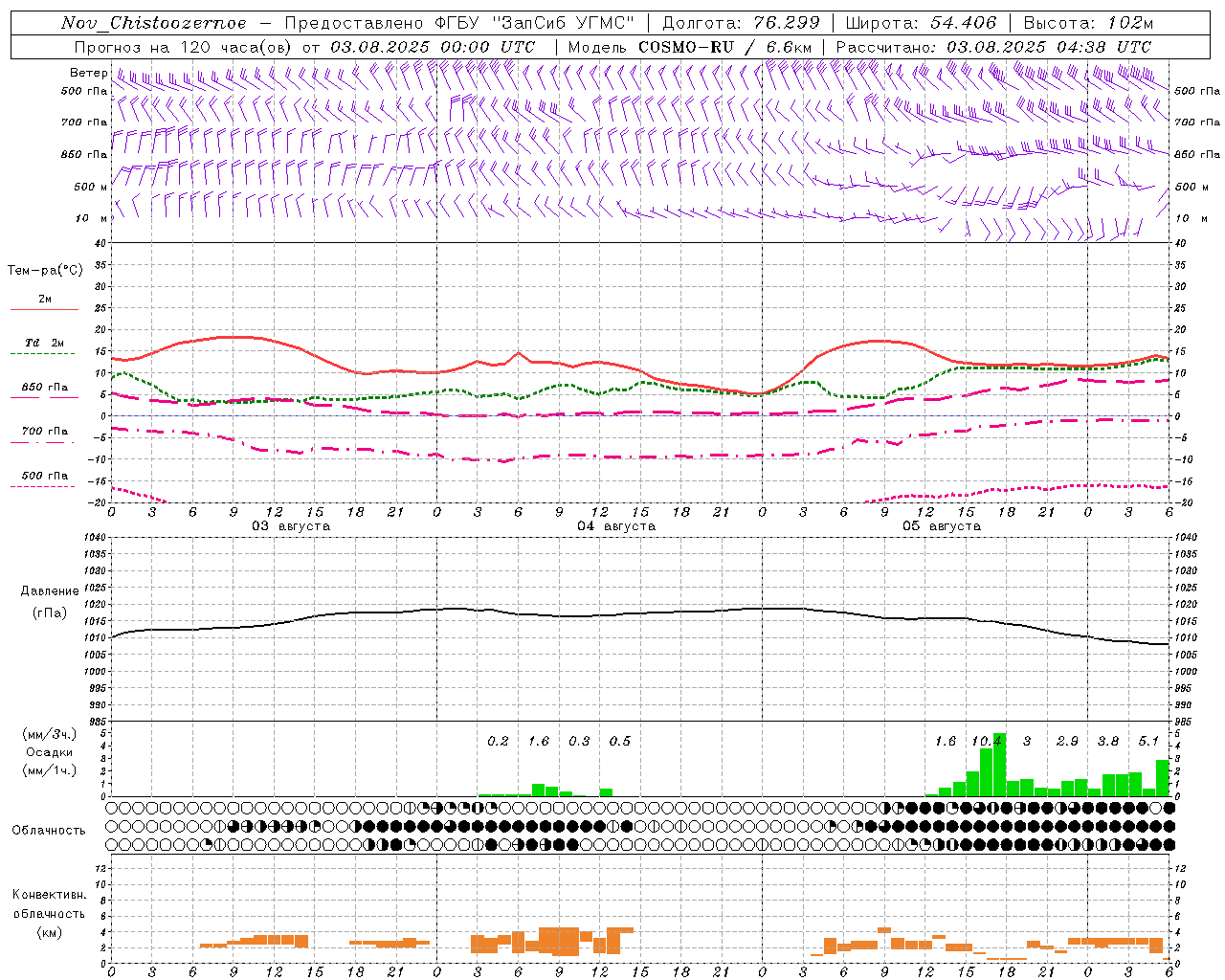Click the 0.2 precipitation total value
This screenshot has width=1225, height=980.
point(498,742)
